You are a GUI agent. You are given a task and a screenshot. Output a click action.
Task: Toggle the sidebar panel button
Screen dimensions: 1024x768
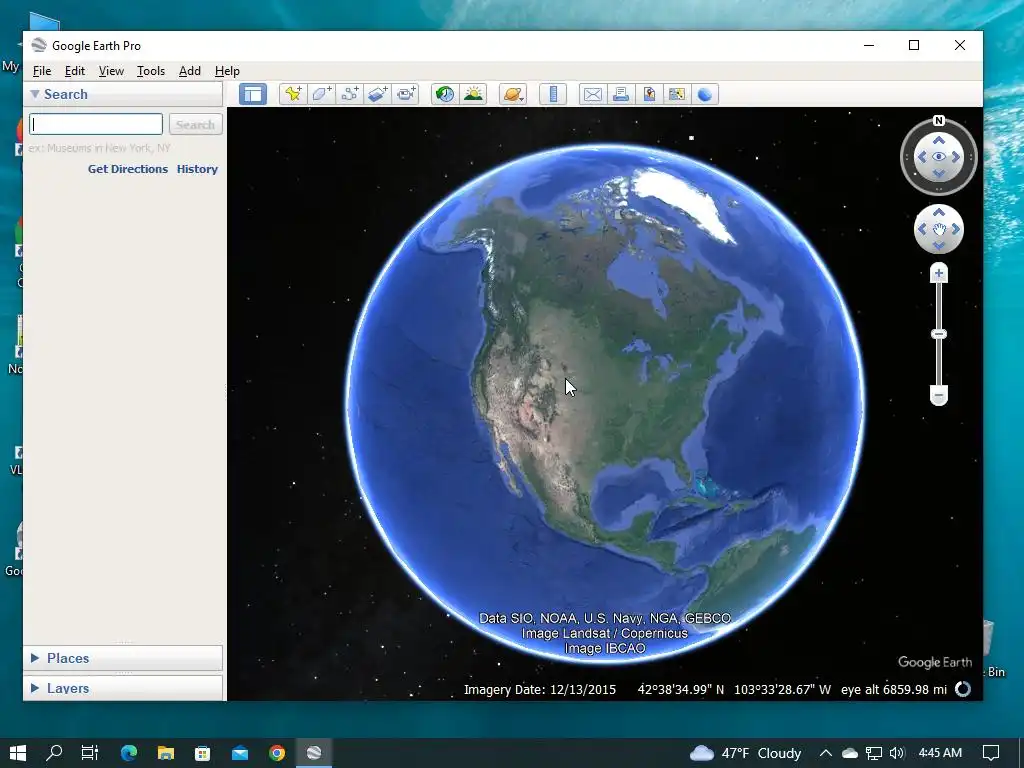[x=253, y=94]
